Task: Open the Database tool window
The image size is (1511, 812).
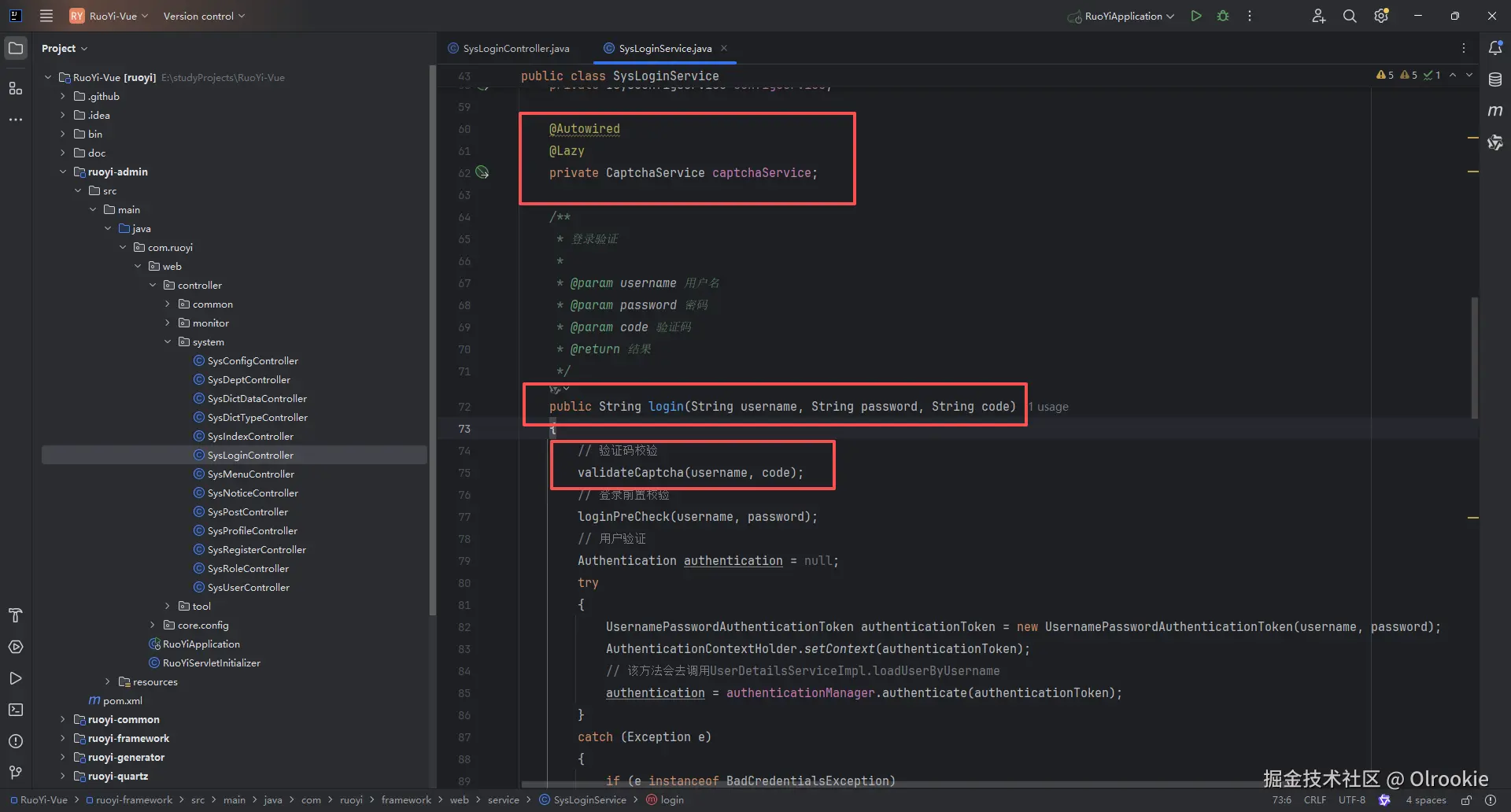Action: click(x=1495, y=79)
